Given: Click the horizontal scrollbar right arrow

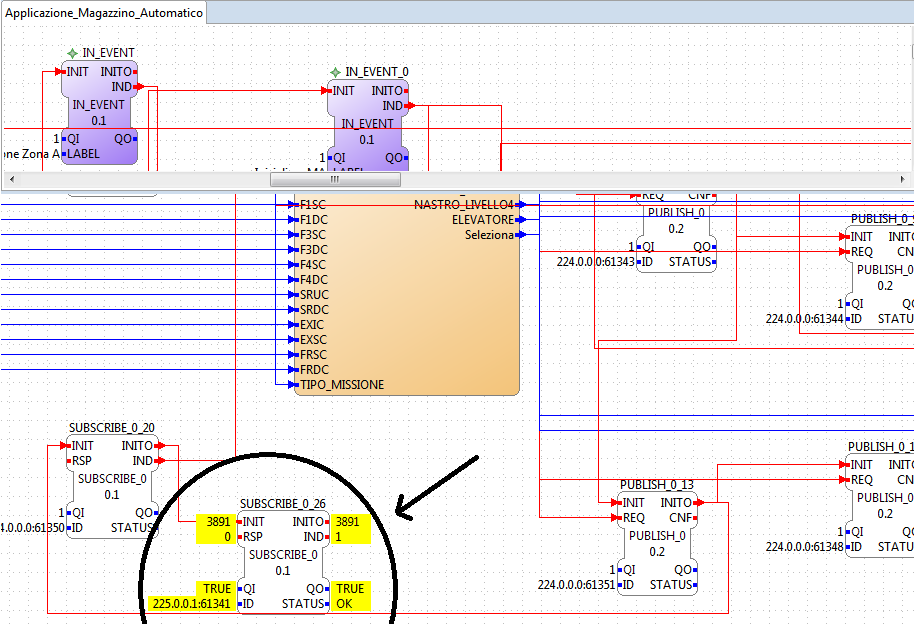Looking at the screenshot, I should 902,180.
